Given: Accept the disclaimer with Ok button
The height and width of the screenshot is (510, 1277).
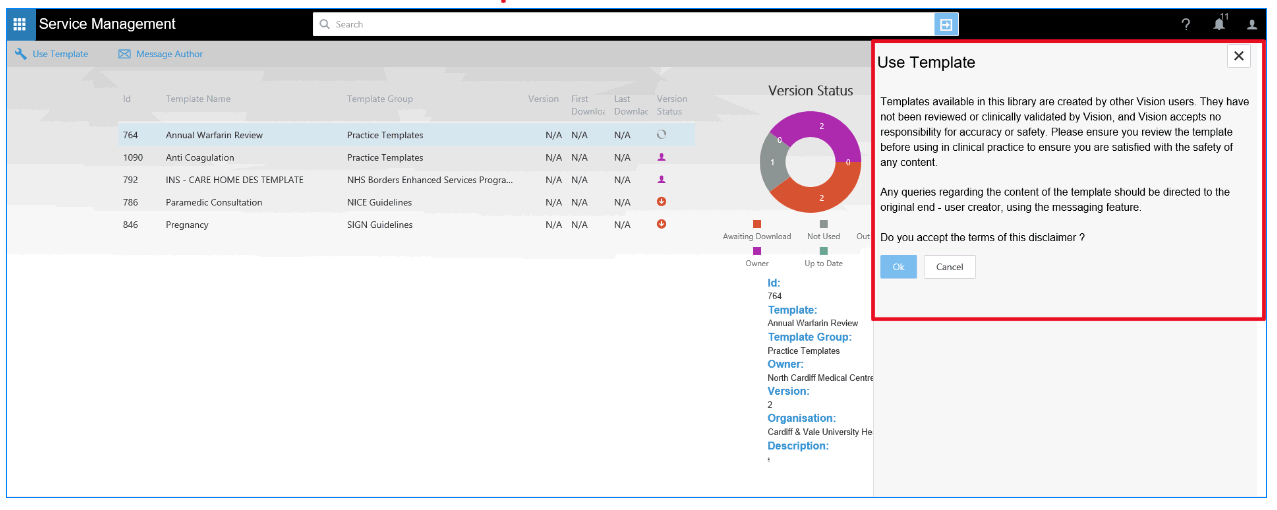Looking at the screenshot, I should (898, 267).
